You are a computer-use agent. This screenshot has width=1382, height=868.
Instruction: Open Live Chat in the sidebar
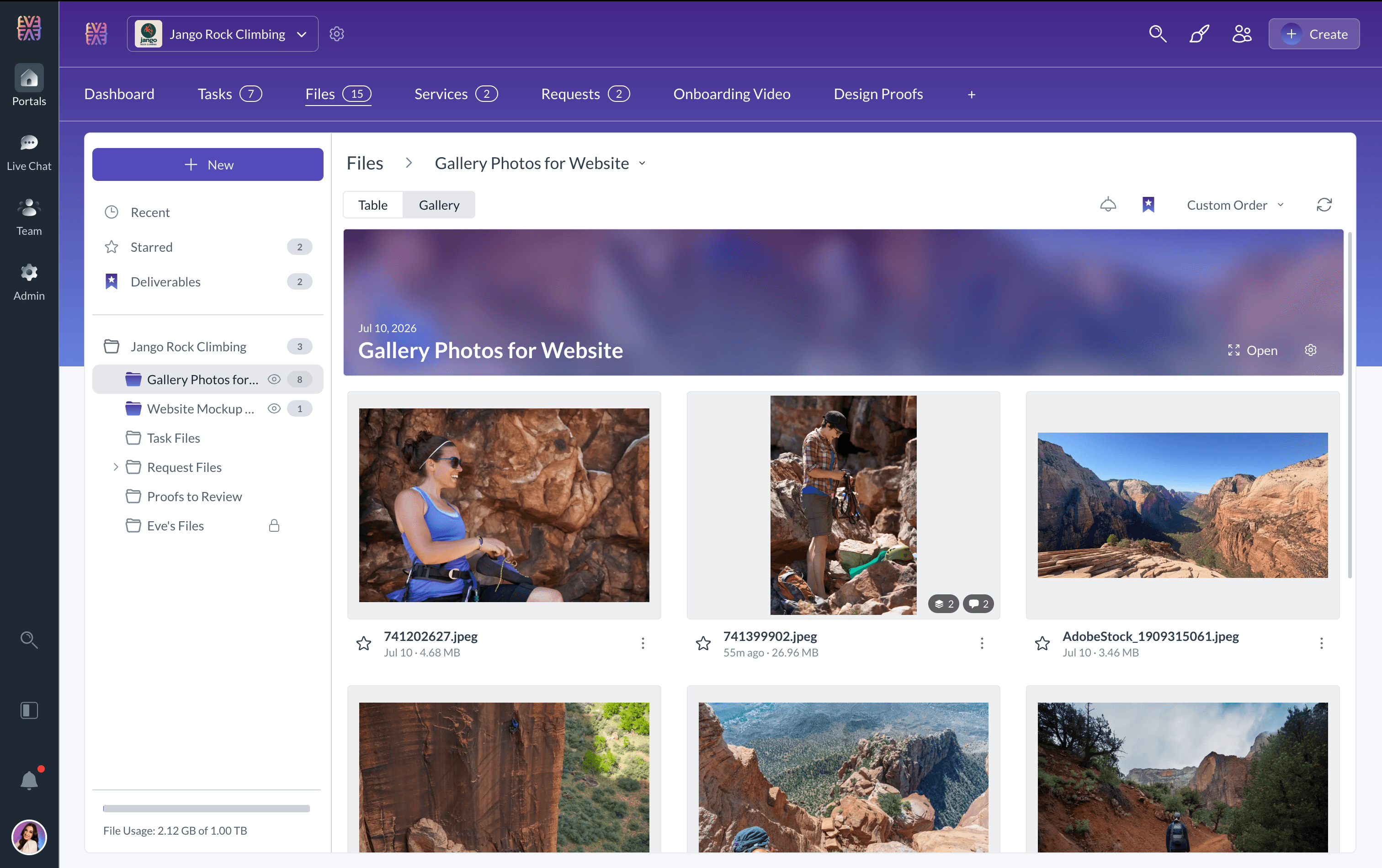click(29, 153)
